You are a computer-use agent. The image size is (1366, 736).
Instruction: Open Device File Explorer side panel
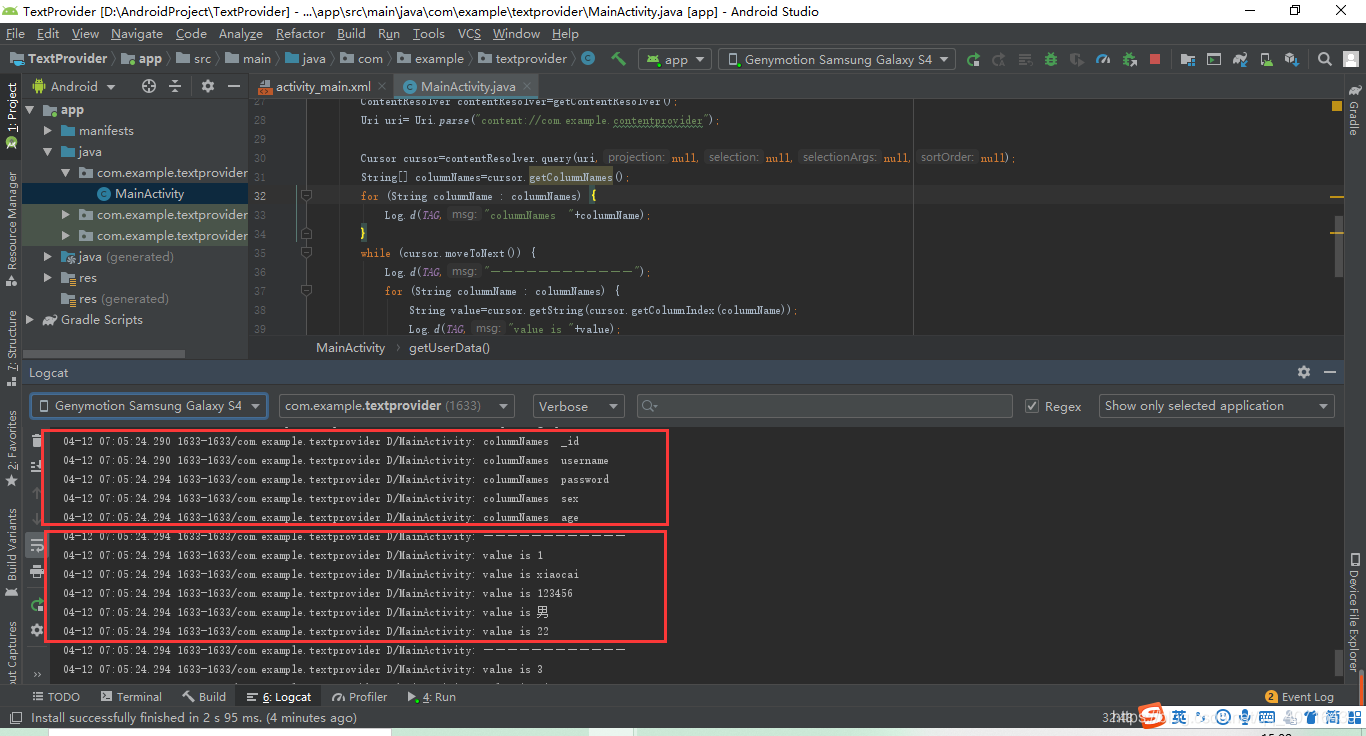(1354, 611)
